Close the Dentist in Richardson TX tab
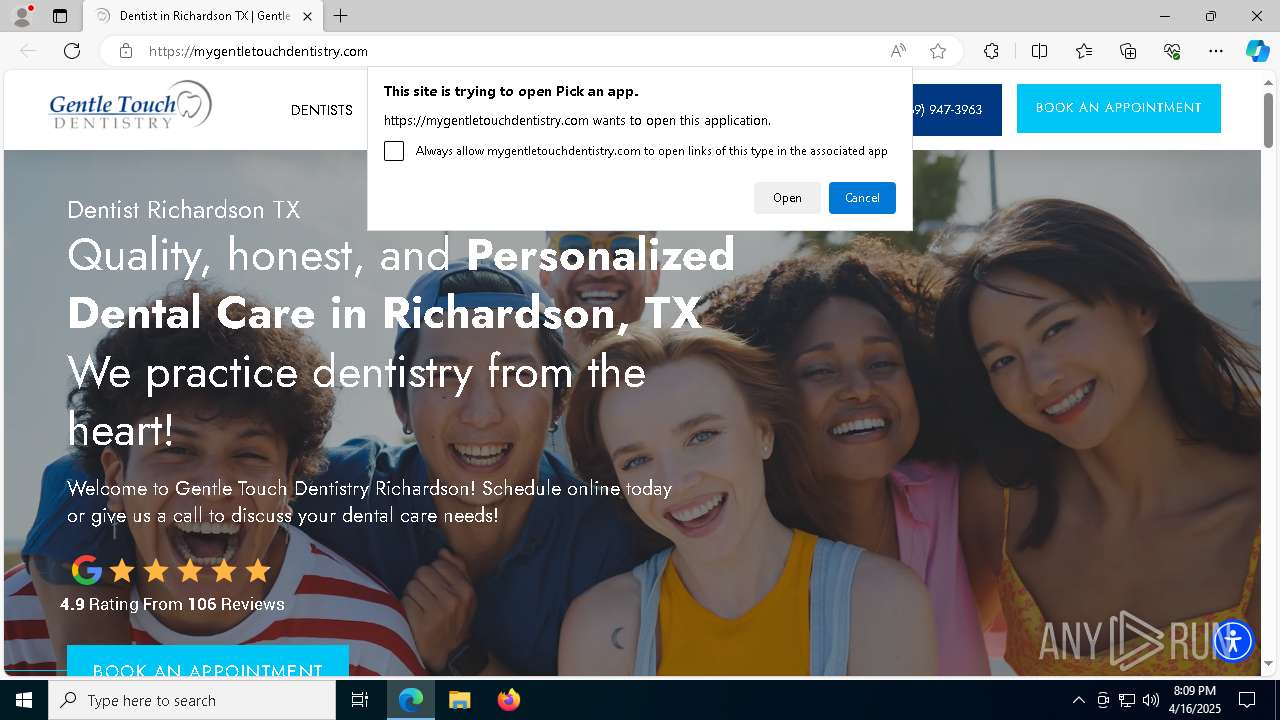Screen dimensions: 1280x720 click(307, 16)
